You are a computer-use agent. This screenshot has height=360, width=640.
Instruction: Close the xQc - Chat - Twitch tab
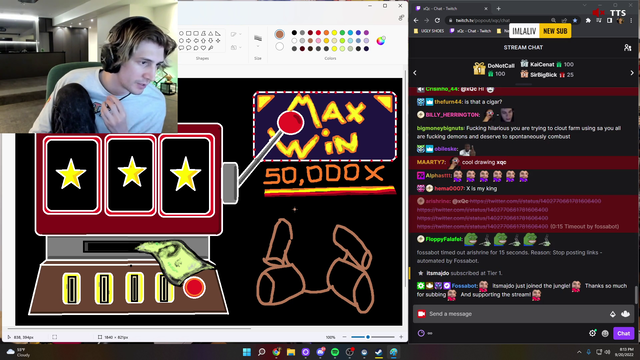(486, 9)
